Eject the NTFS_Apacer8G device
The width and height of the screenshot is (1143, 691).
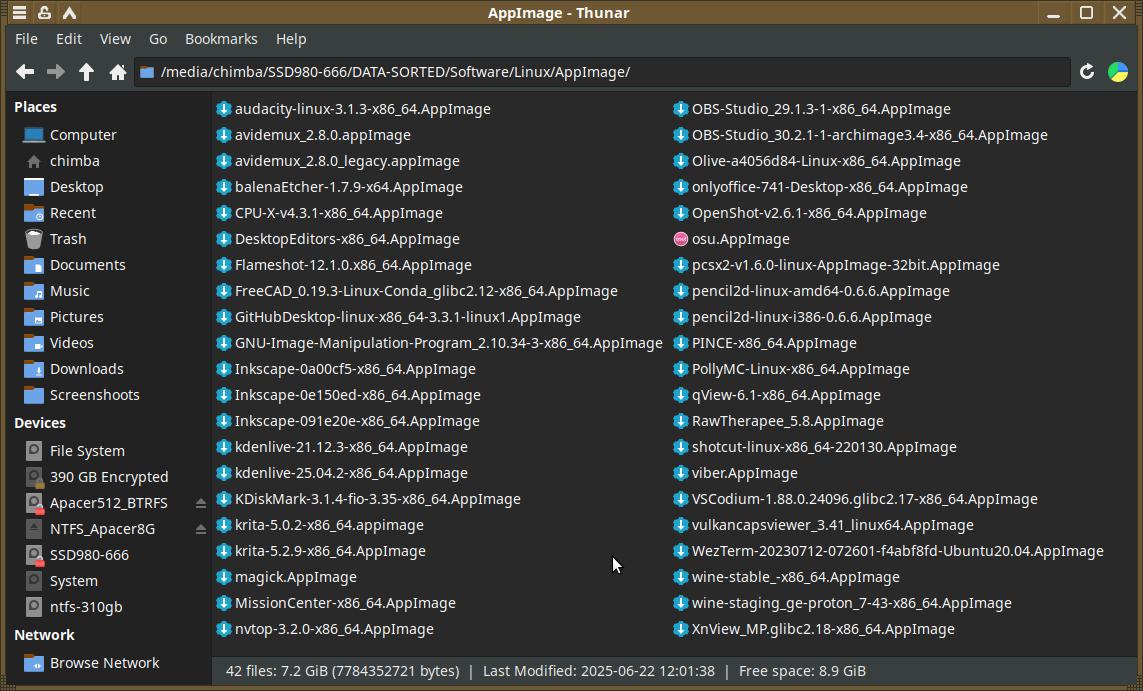click(x=200, y=529)
